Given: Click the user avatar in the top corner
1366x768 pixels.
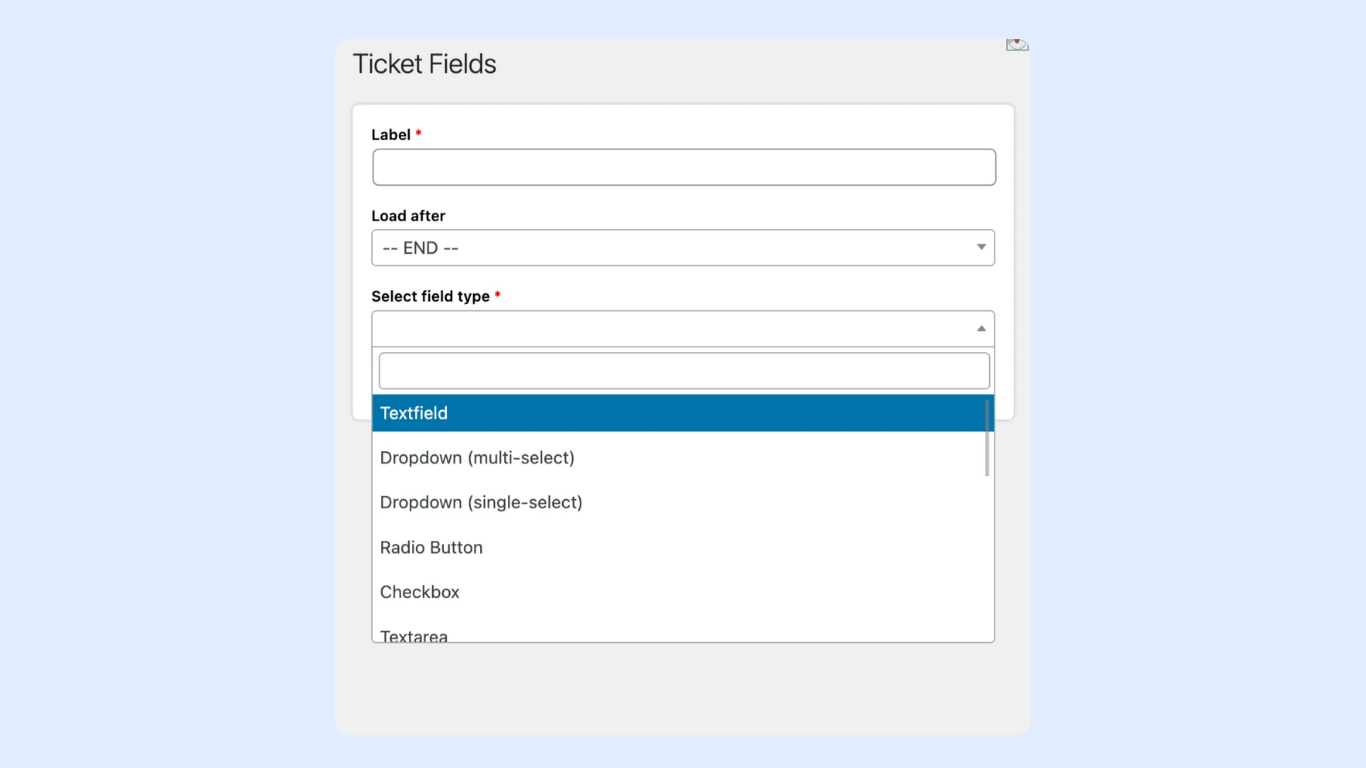Looking at the screenshot, I should click(x=1017, y=45).
